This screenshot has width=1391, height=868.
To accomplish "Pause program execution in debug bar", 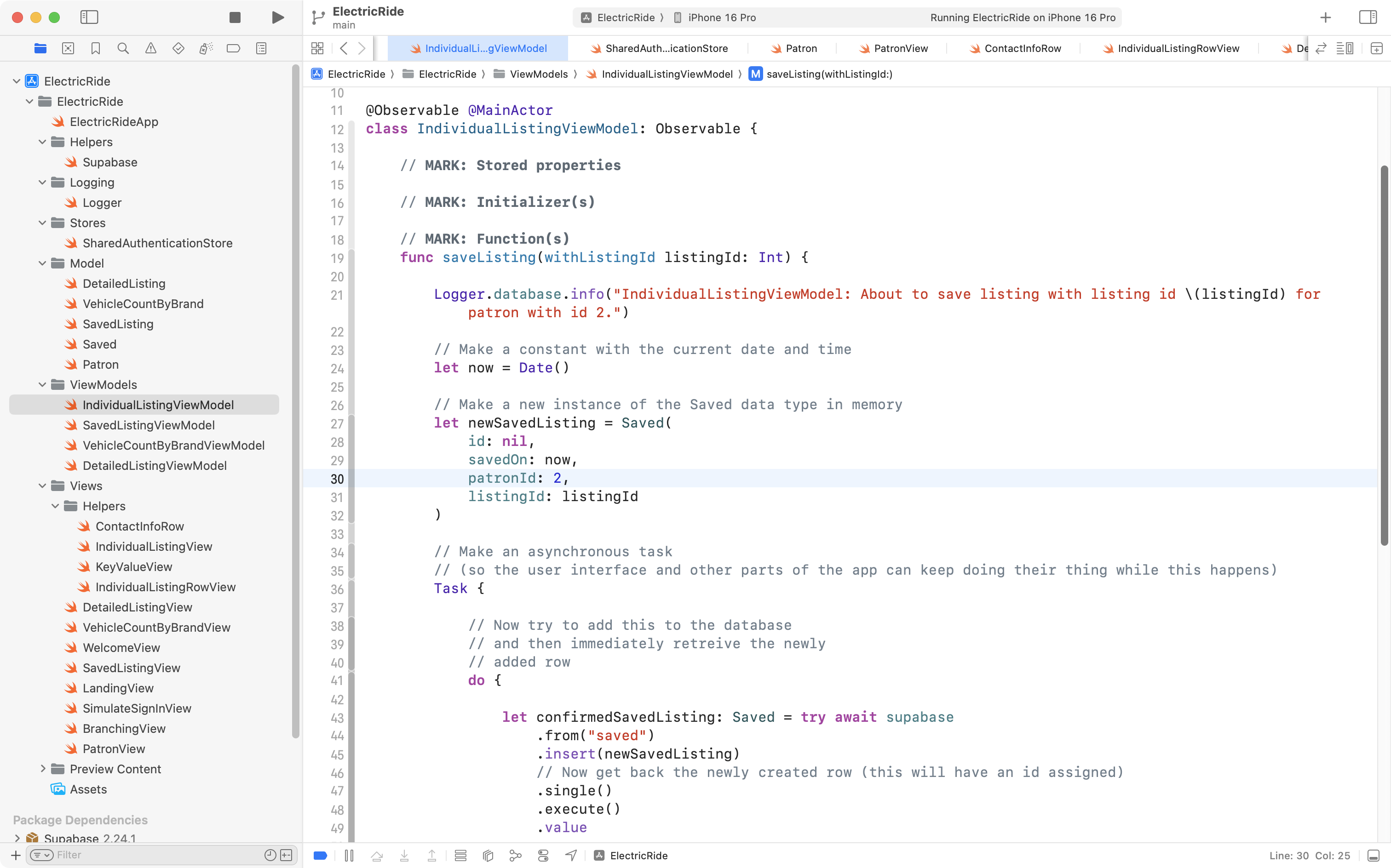I will pyautogui.click(x=349, y=856).
